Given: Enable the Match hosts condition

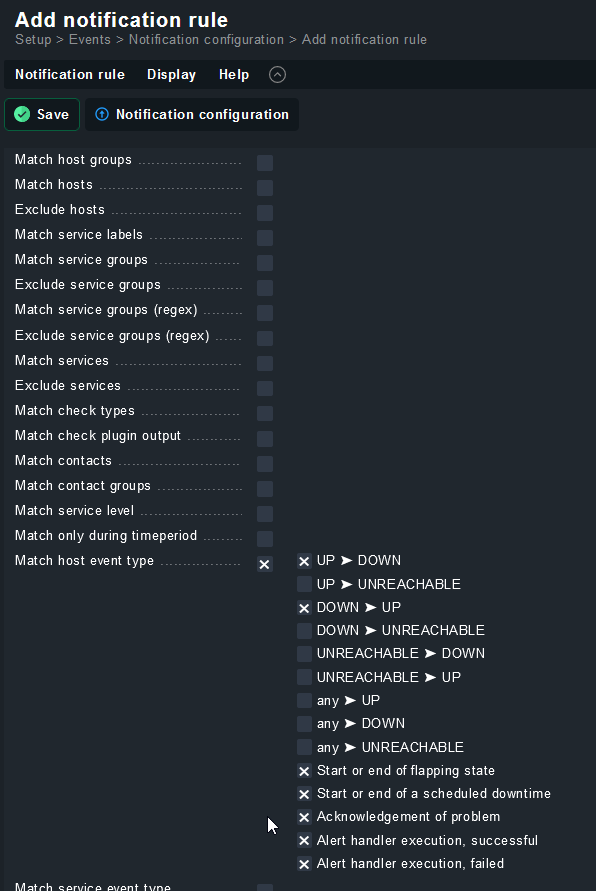Looking at the screenshot, I should 264,187.
